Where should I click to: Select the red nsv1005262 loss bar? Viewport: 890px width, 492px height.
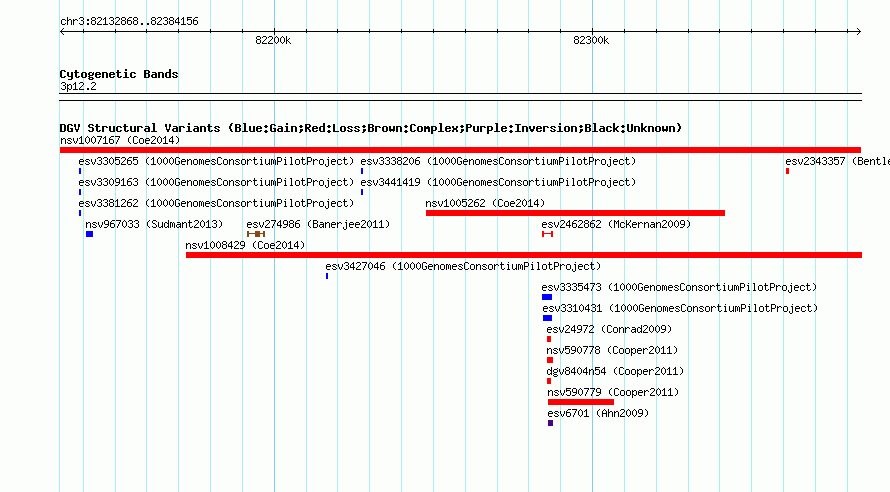coord(575,213)
